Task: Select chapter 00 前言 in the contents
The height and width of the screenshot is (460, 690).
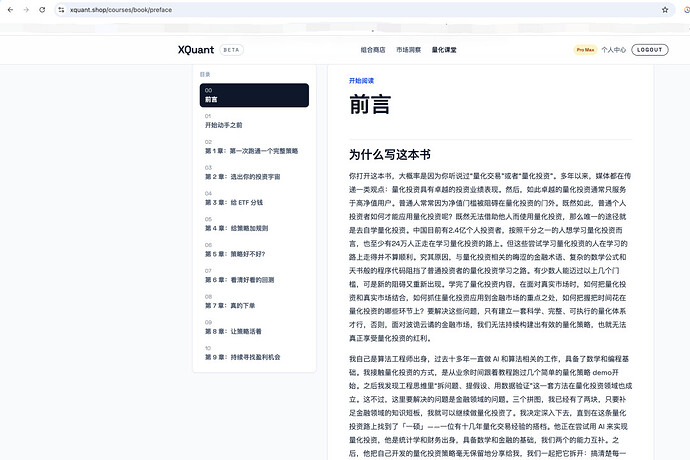Action: click(x=254, y=95)
